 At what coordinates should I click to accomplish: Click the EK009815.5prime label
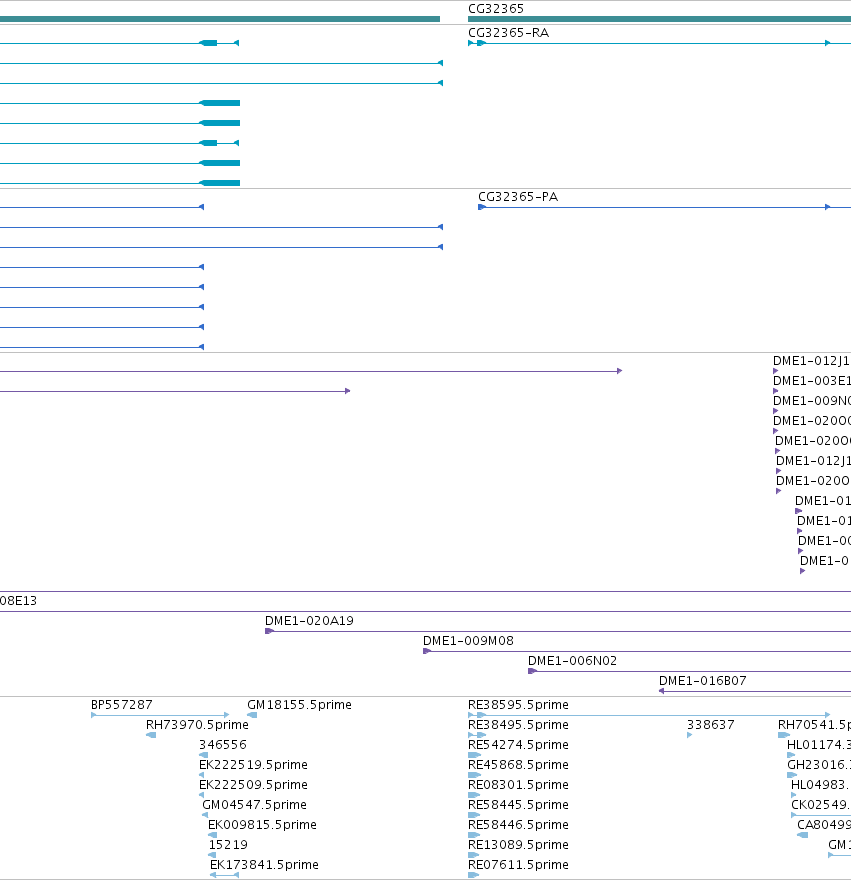[x=262, y=825]
